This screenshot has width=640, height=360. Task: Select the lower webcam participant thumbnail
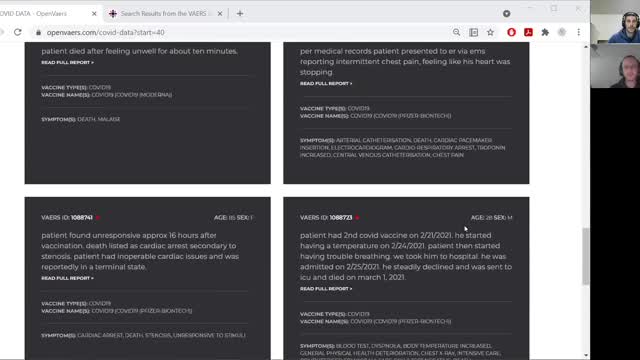(615, 66)
